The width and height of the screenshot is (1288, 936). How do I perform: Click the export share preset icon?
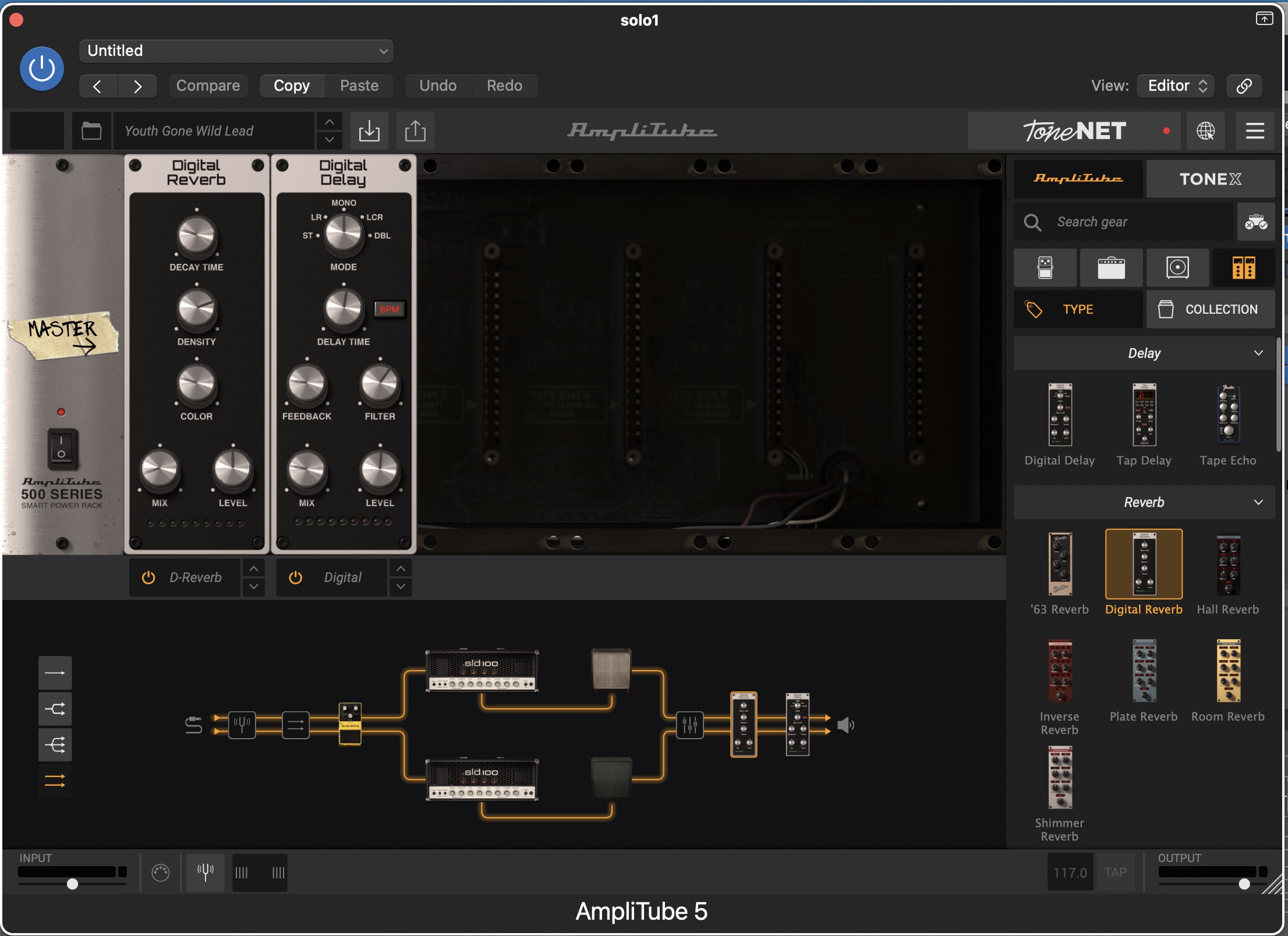(x=415, y=130)
